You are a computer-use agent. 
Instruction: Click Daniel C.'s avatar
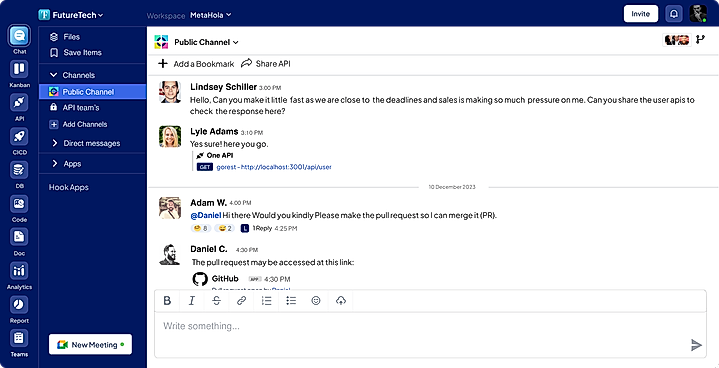click(170, 254)
